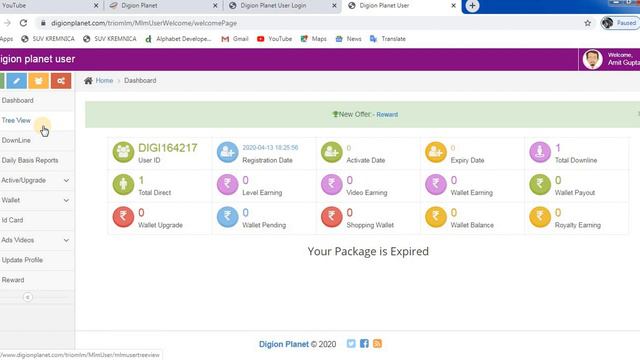Screen dimensions: 640x360
Task: Expand the Wallet sidebar menu
Action: click(37, 200)
